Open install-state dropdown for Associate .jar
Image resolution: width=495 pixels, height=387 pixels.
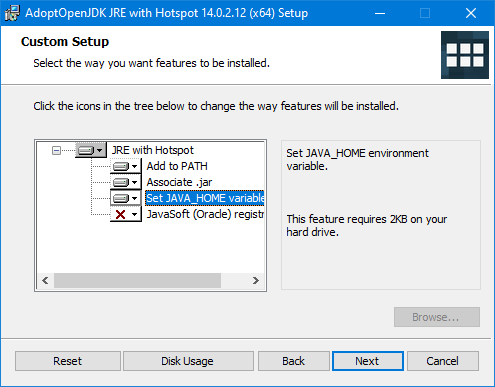point(126,182)
